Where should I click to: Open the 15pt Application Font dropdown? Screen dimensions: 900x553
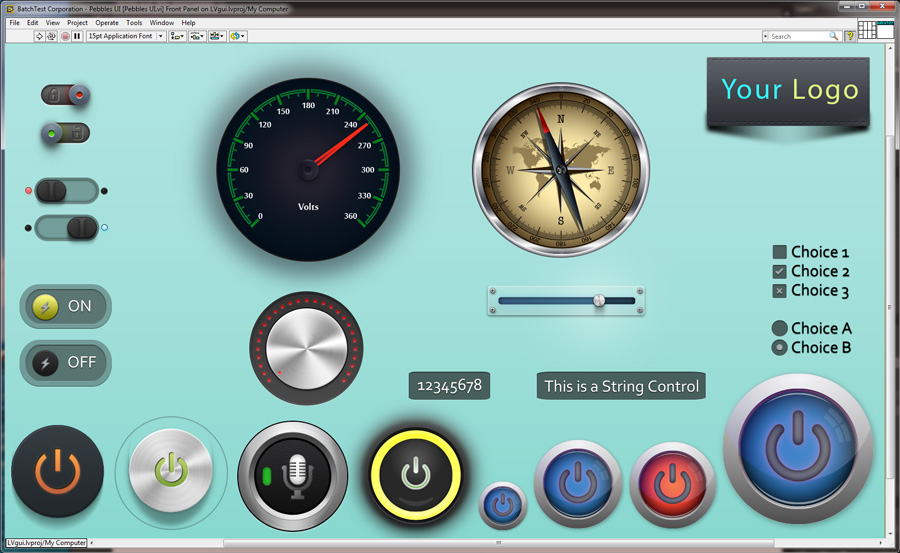126,36
